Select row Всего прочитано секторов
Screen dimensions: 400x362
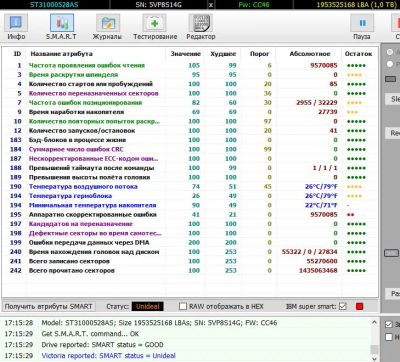click(x=190, y=271)
